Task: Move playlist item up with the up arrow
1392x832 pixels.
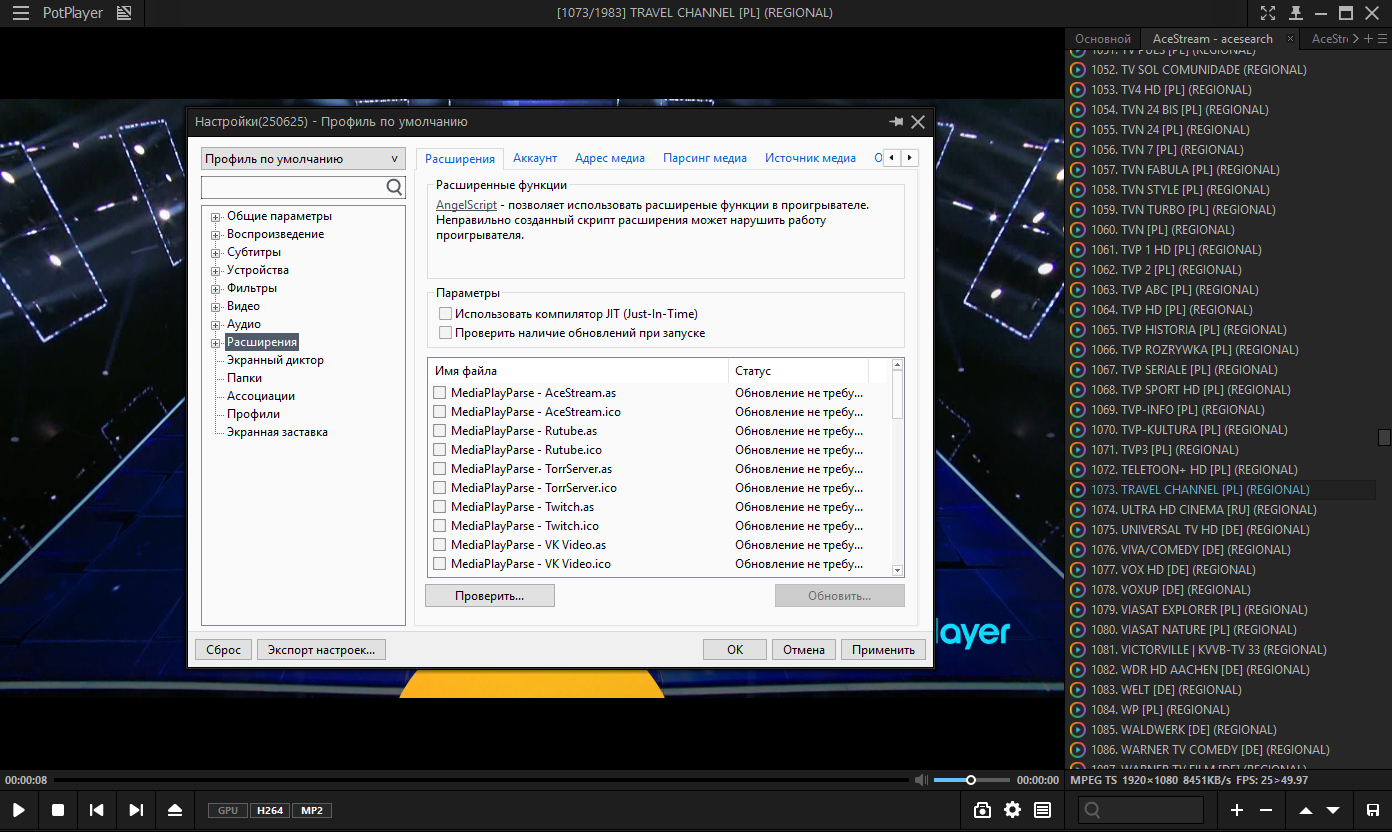Action: coord(1306,810)
